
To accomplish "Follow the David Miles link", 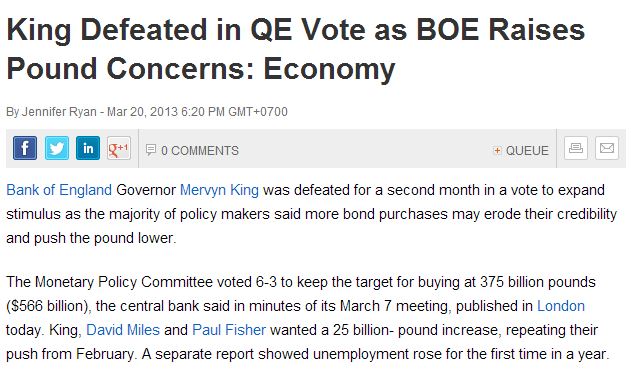I will [123, 330].
